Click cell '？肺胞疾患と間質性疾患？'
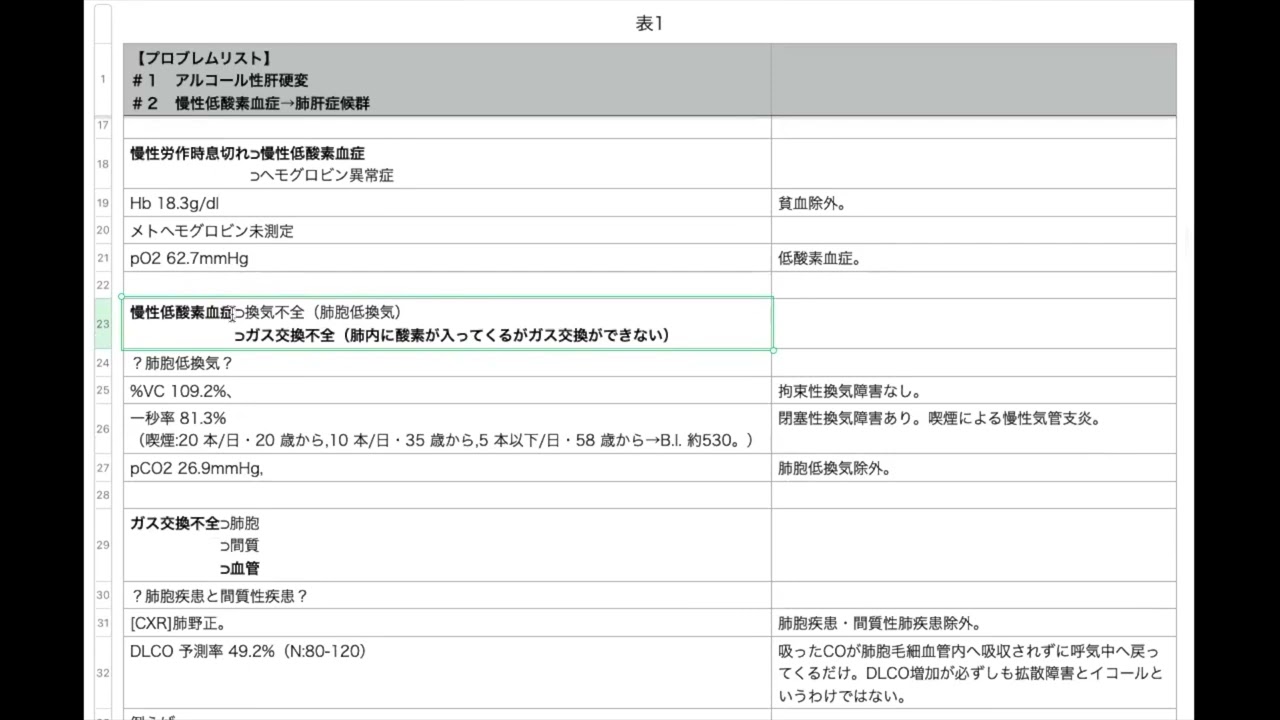Image resolution: width=1280 pixels, height=720 pixels. pyautogui.click(x=447, y=596)
